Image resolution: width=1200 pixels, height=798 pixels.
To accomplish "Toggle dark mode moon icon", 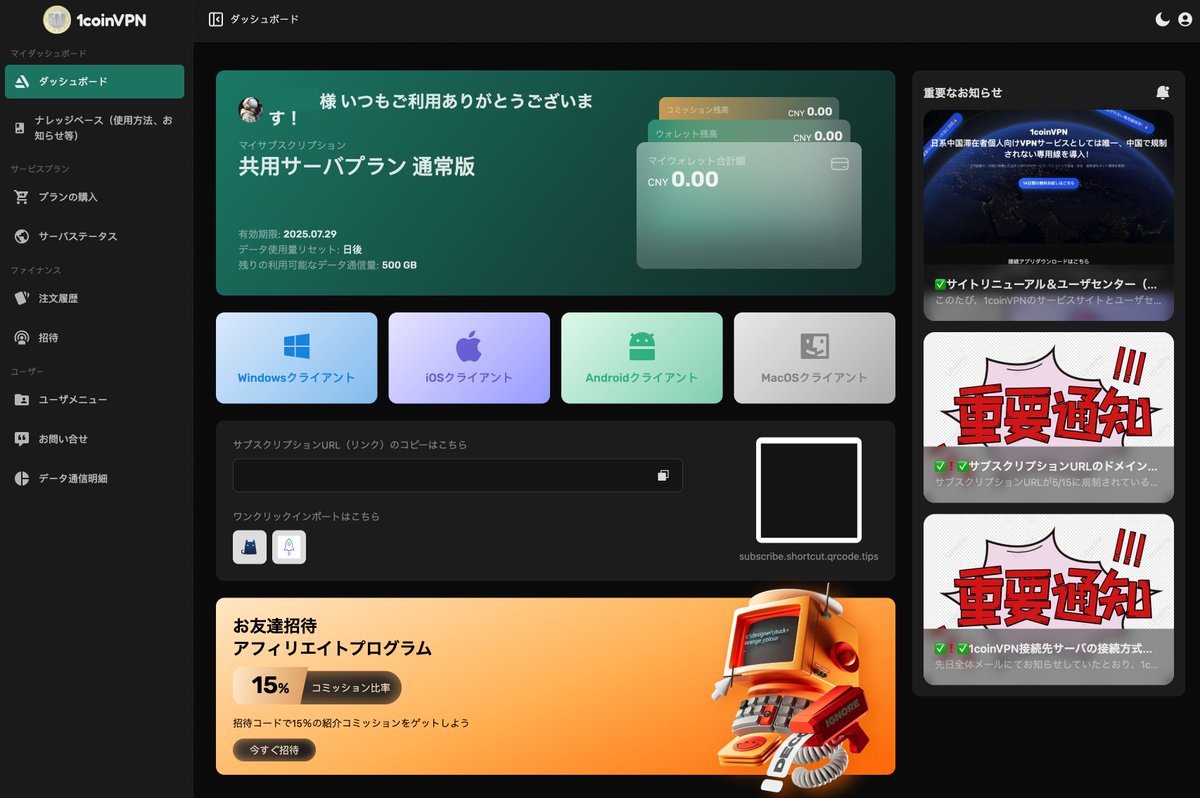I will pos(1162,19).
